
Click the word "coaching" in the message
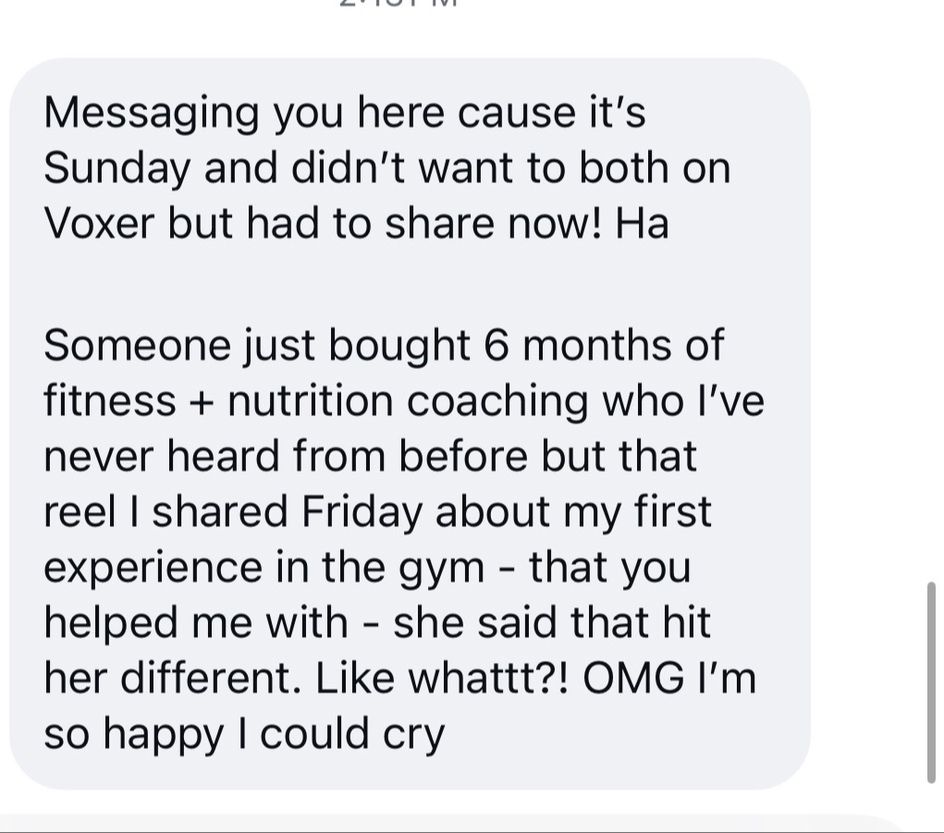(x=498, y=402)
